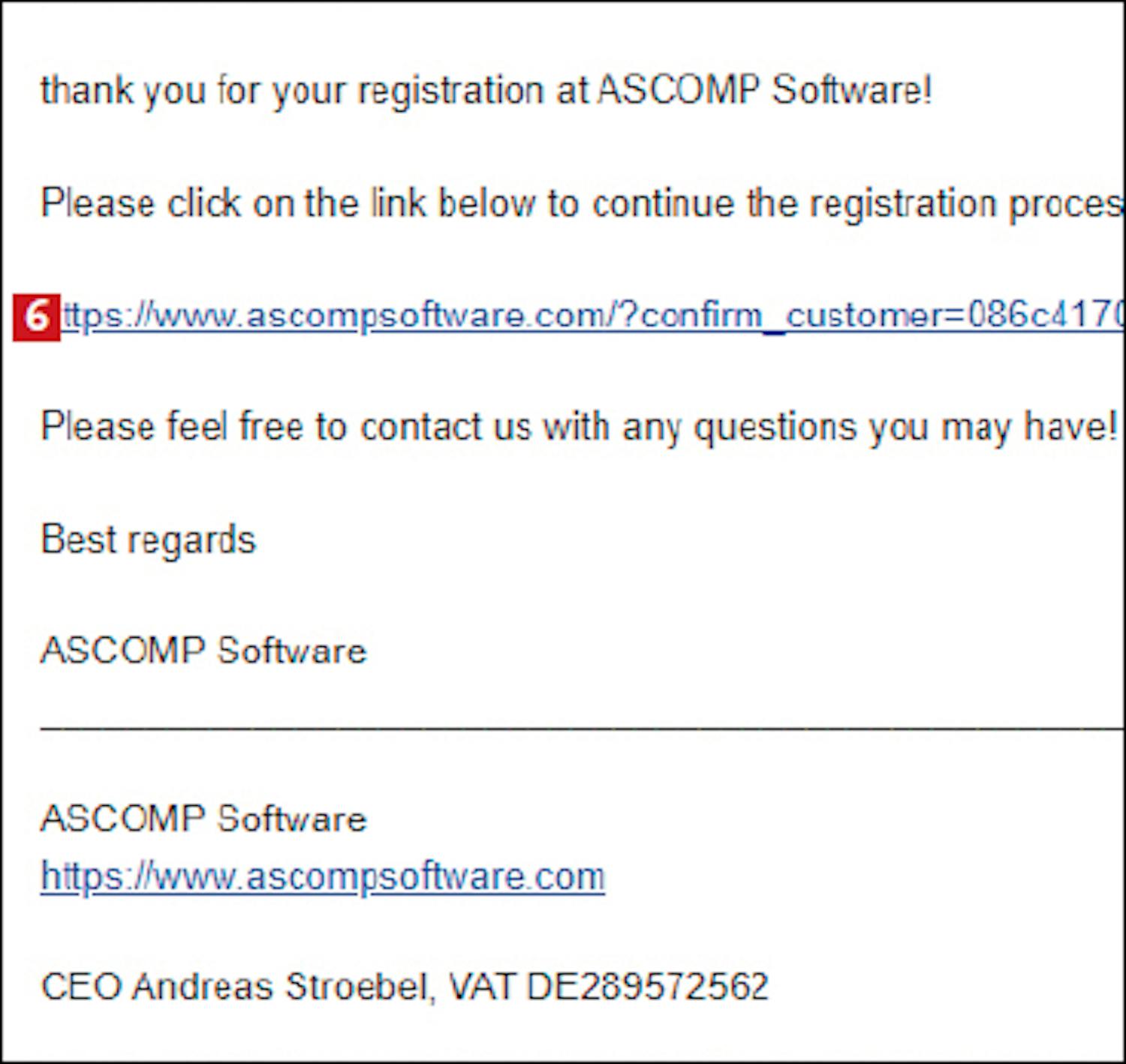Click "ASCOMP Software" directly below Best regards

(203, 651)
